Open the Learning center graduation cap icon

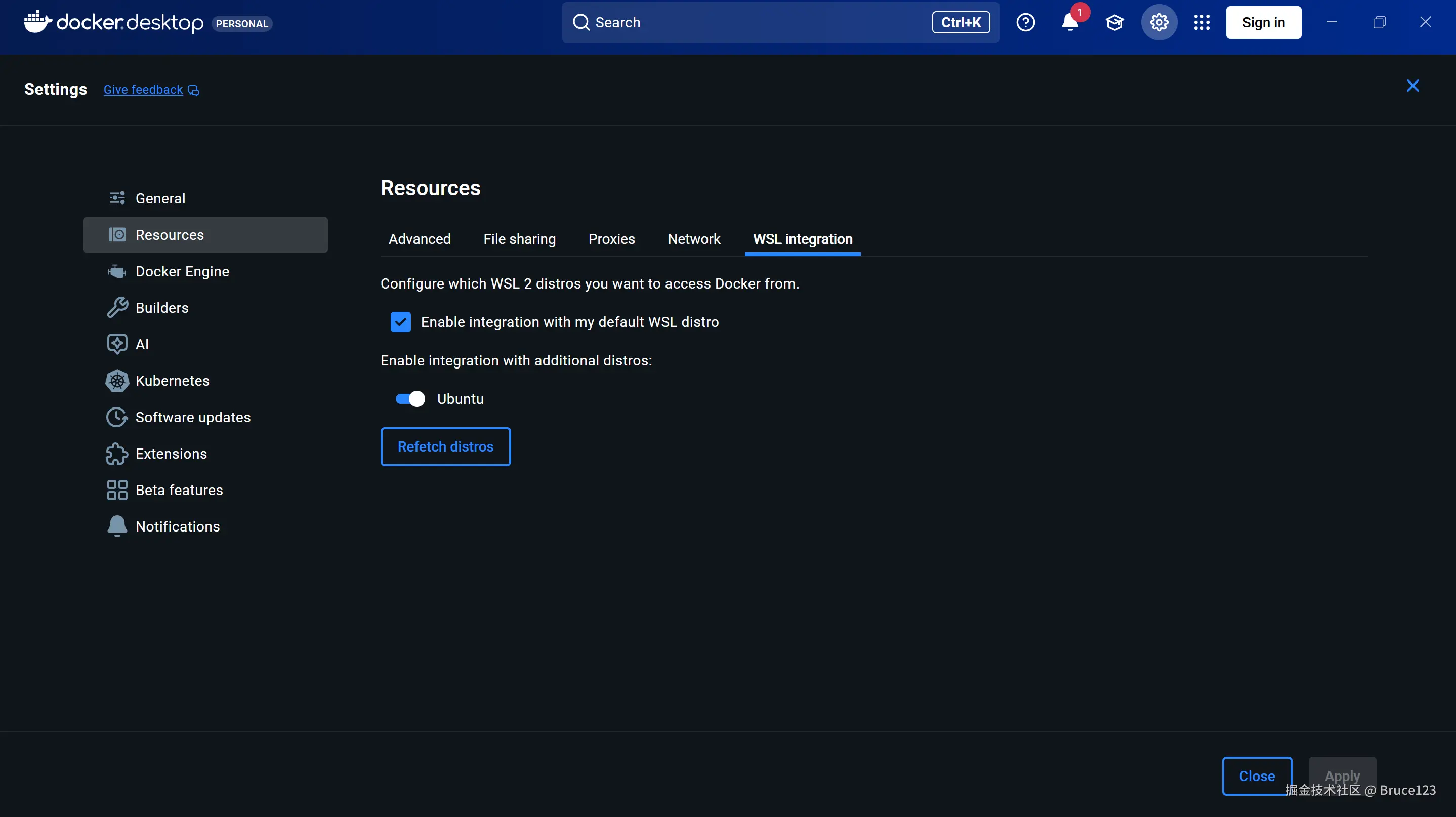(1114, 23)
